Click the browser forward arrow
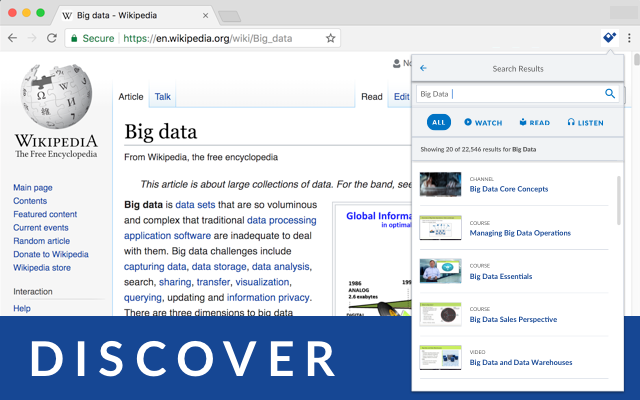The height and width of the screenshot is (400, 640). click(x=32, y=38)
